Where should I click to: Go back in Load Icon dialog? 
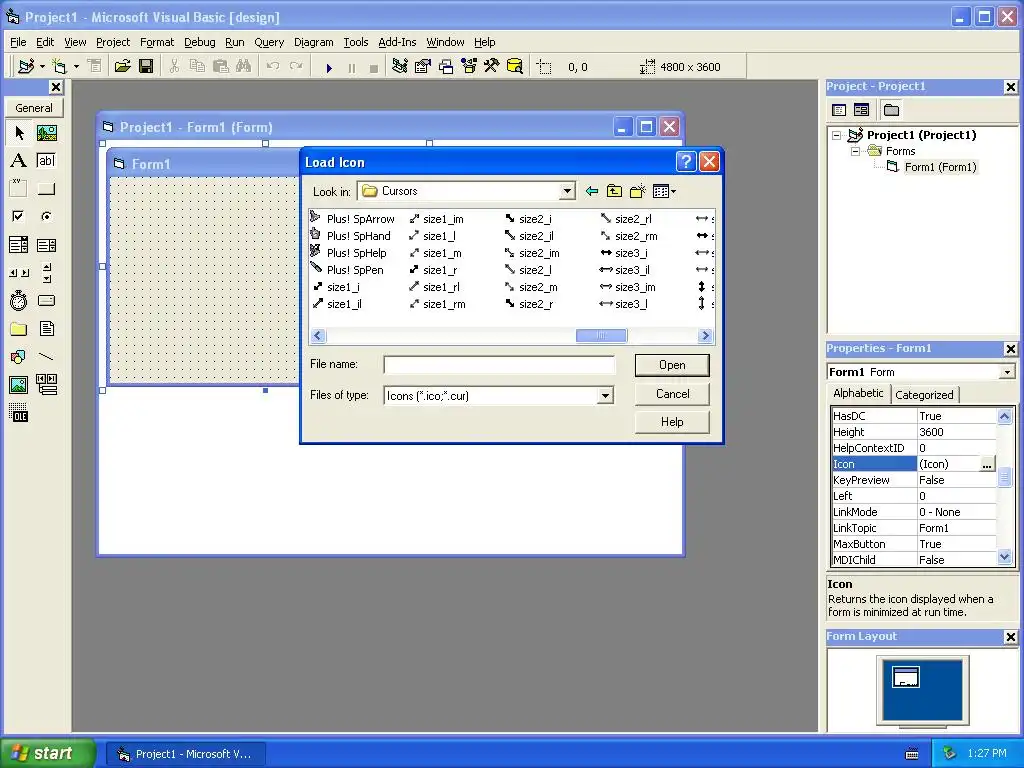[592, 191]
